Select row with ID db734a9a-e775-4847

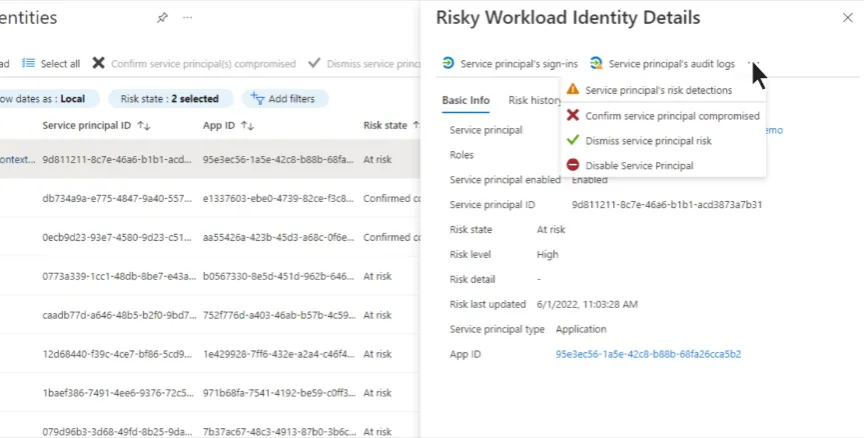(x=210, y=198)
